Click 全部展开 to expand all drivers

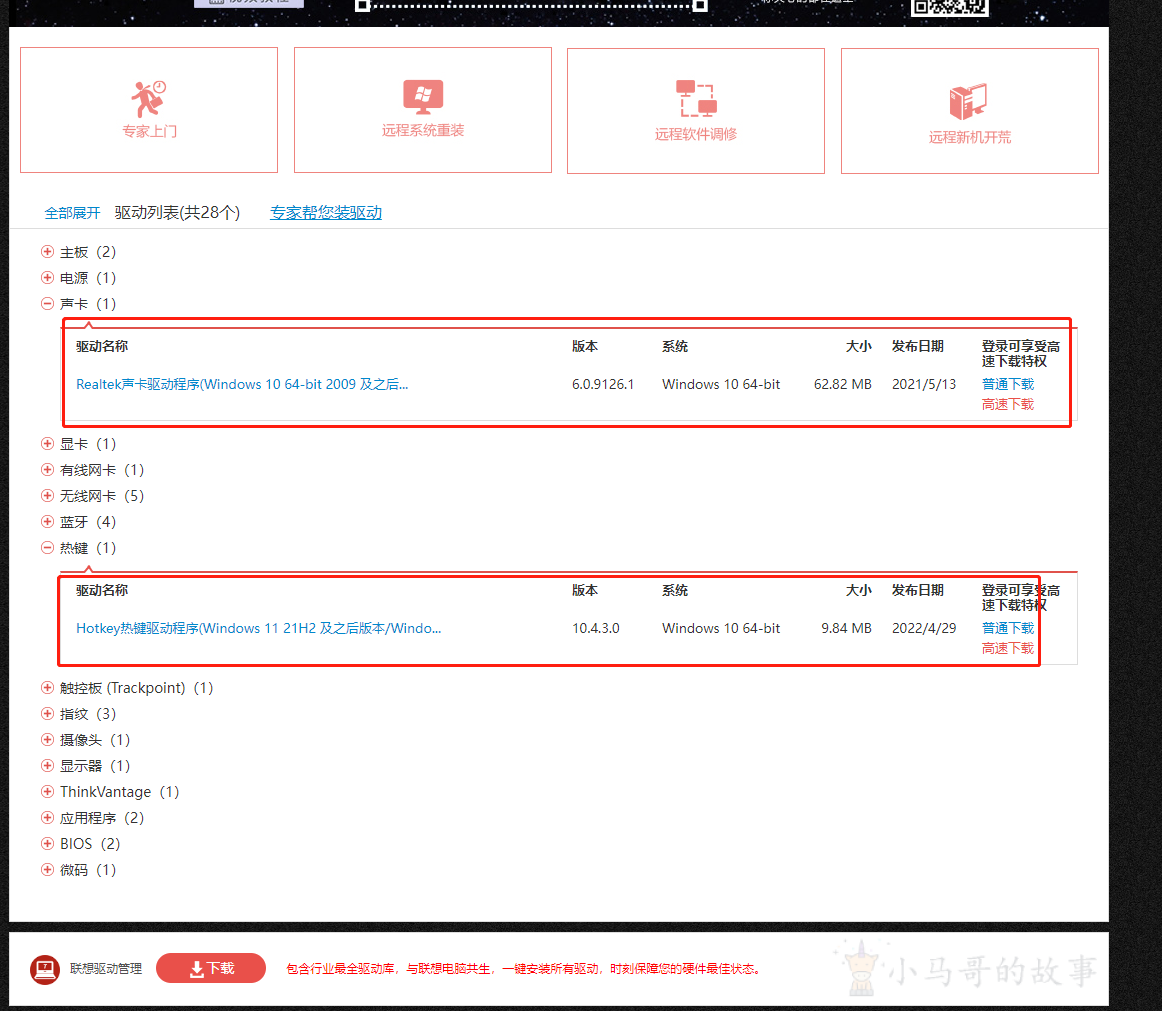[x=72, y=213]
